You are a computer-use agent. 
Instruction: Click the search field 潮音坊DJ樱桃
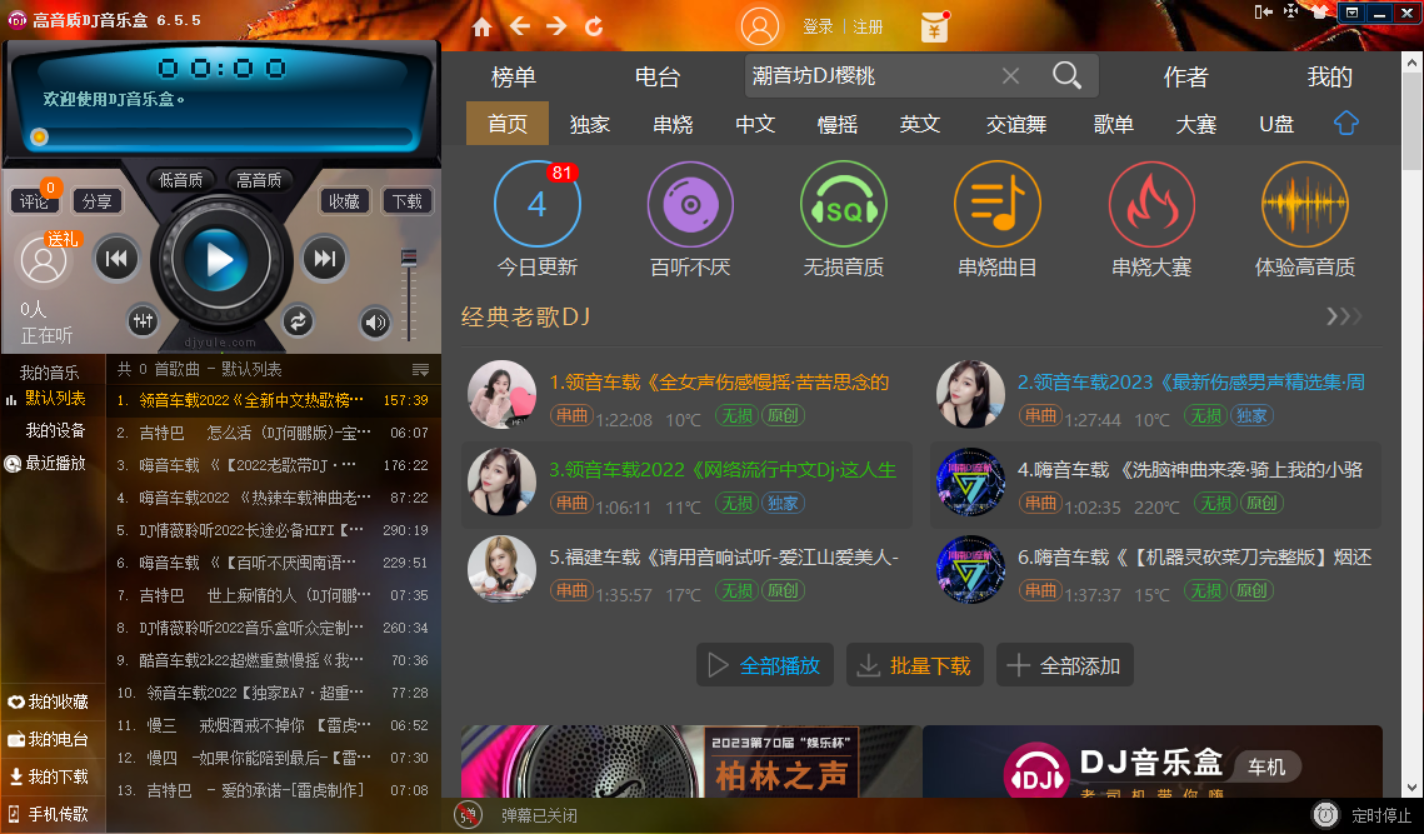pos(870,76)
